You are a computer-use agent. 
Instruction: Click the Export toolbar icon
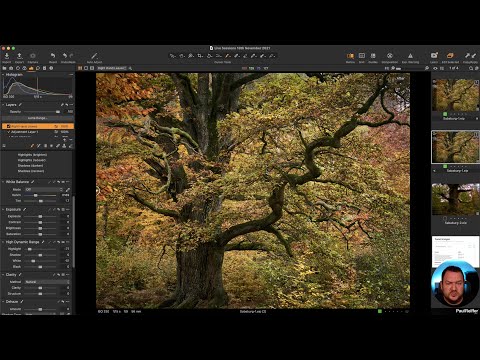(19, 56)
